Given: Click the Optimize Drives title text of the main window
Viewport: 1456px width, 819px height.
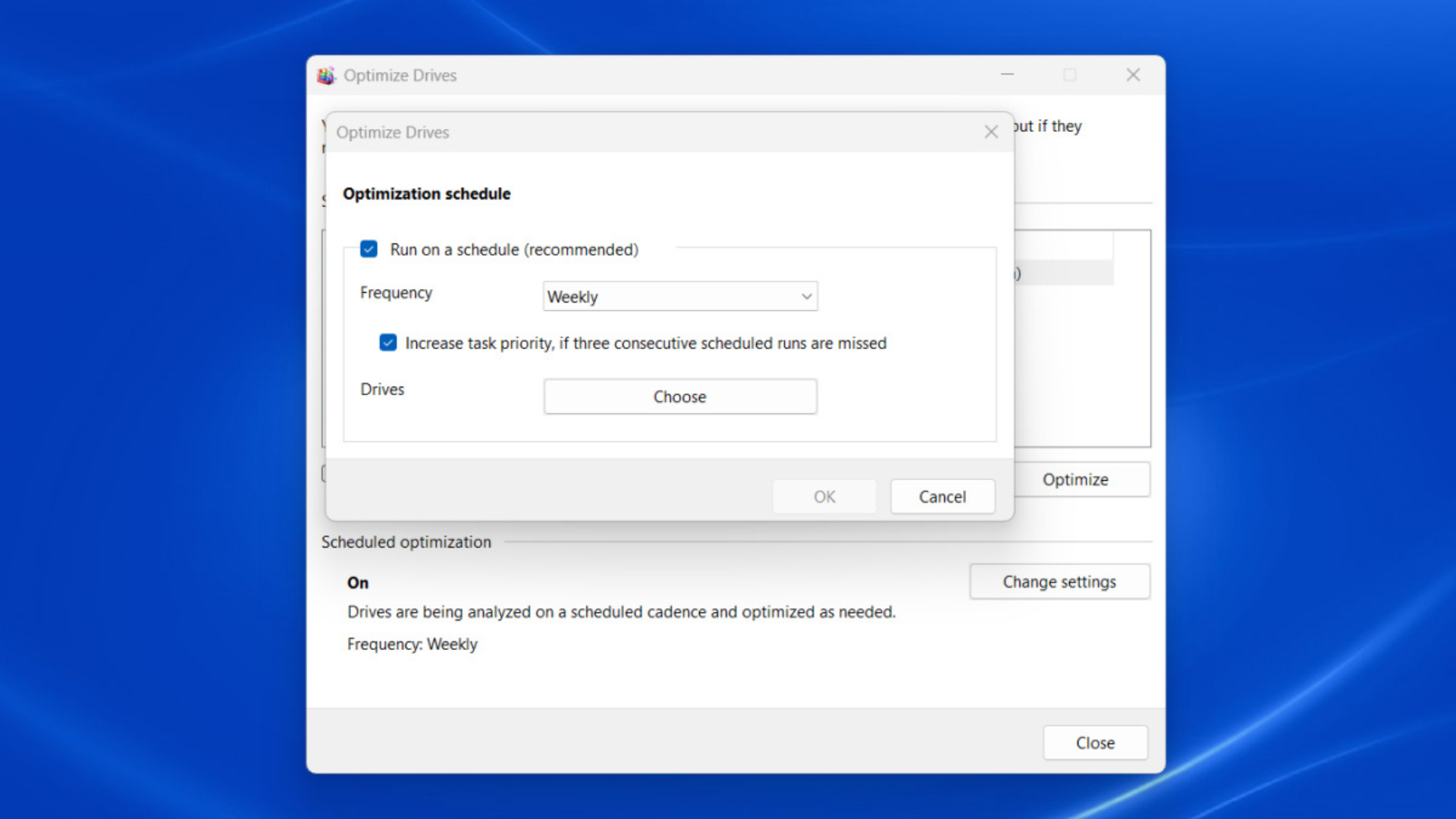Looking at the screenshot, I should (400, 75).
